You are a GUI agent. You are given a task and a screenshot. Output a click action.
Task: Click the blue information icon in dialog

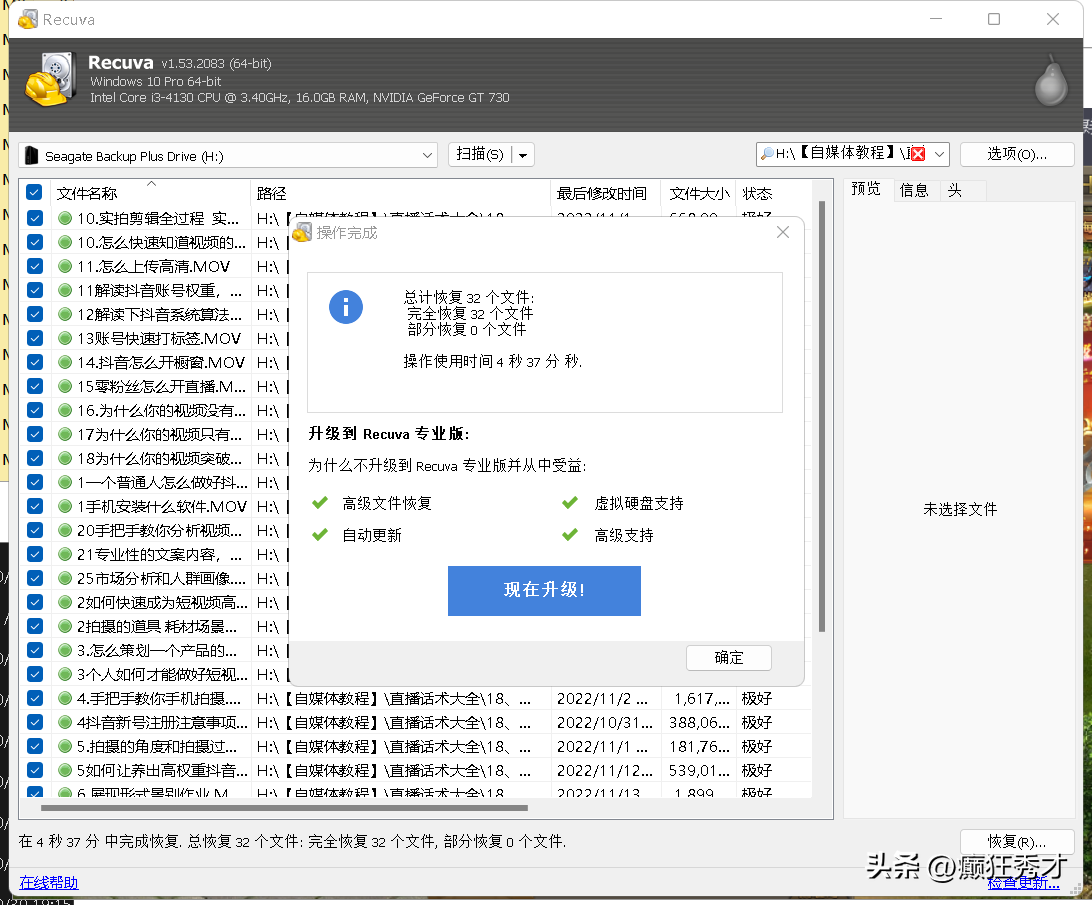tap(346, 307)
